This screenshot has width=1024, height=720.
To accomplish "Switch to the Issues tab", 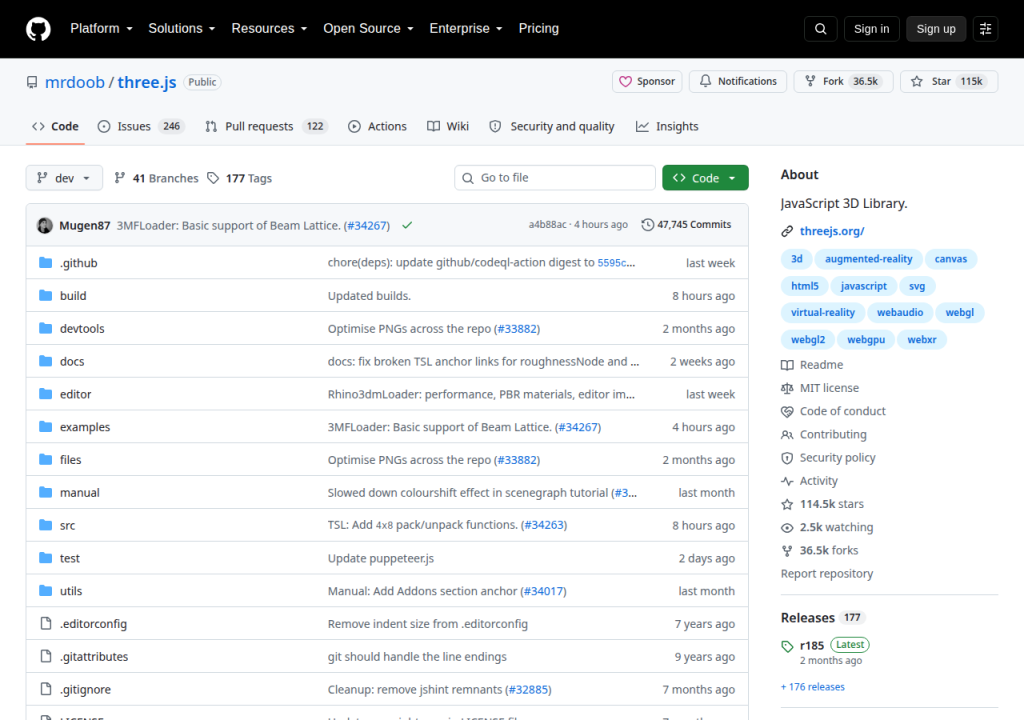I will 140,126.
